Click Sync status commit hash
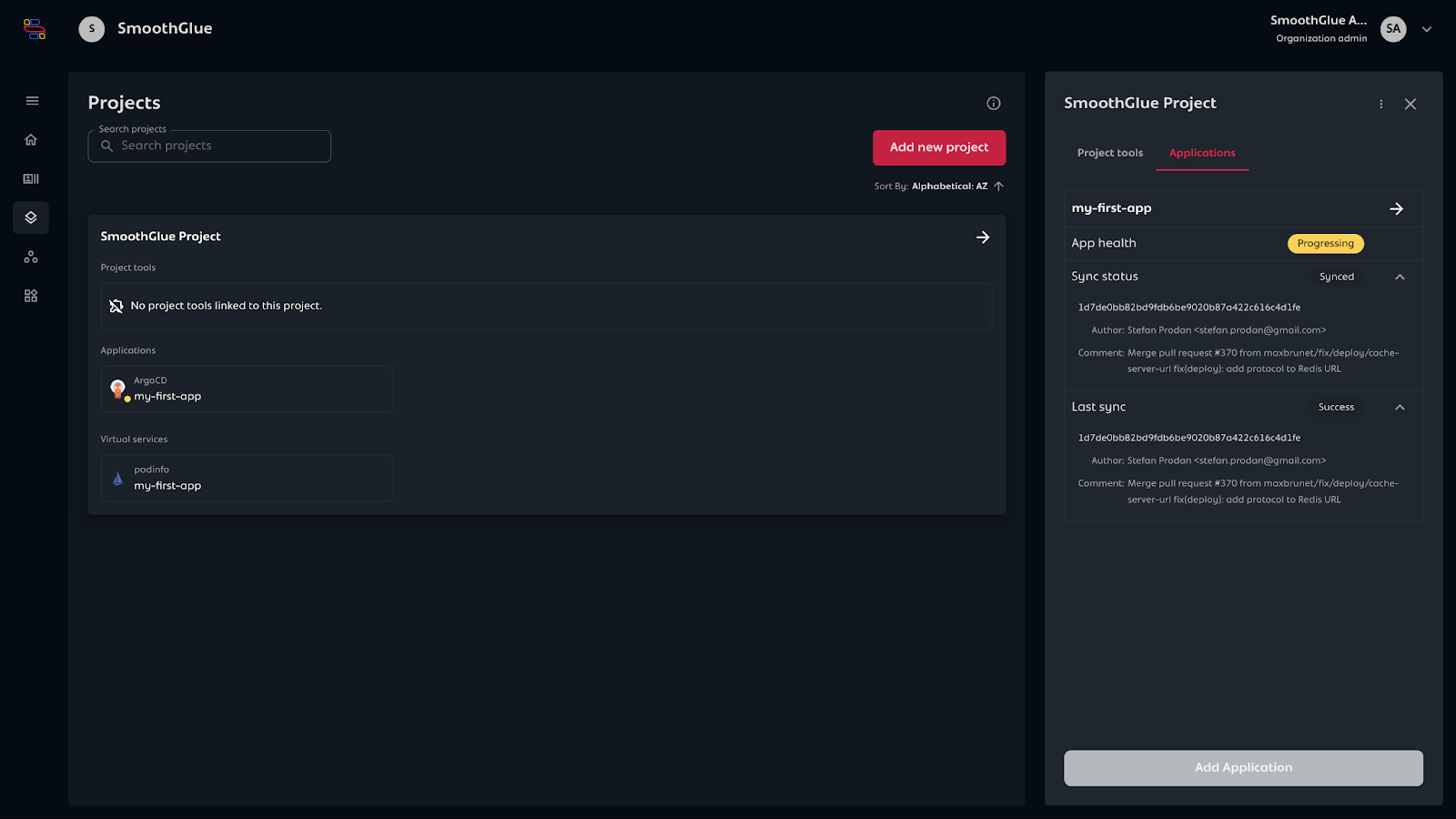1456x819 pixels. pyautogui.click(x=1189, y=308)
